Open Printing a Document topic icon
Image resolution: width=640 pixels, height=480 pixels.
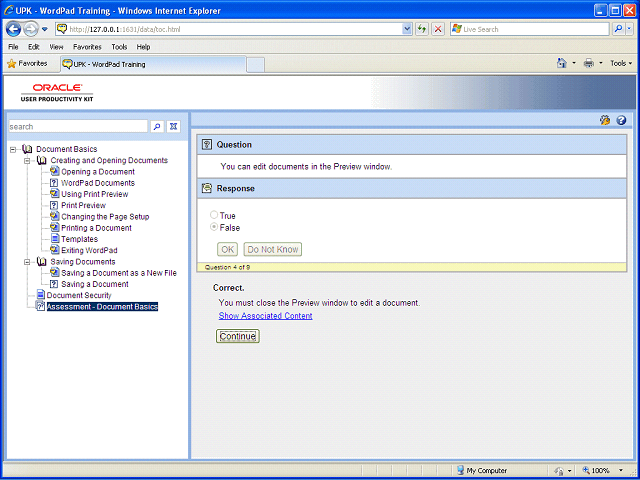click(55, 227)
